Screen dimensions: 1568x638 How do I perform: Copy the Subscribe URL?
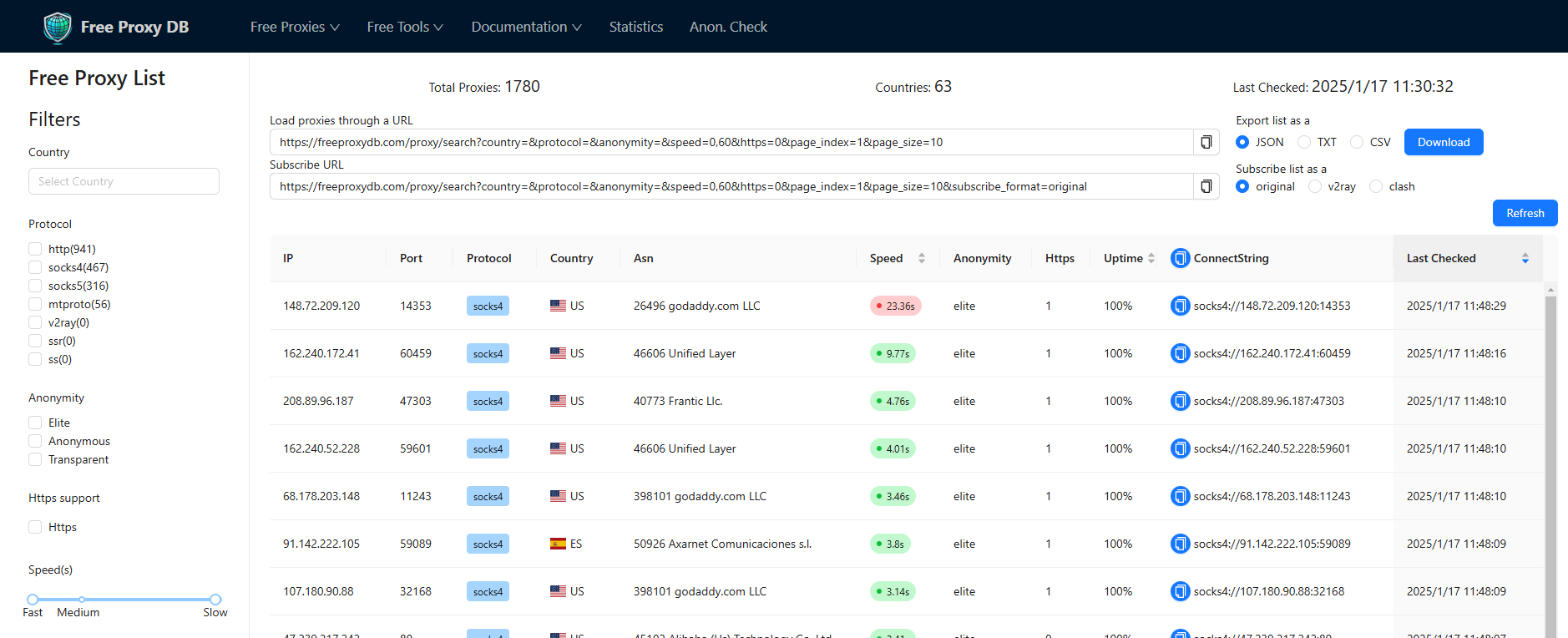(x=1206, y=186)
